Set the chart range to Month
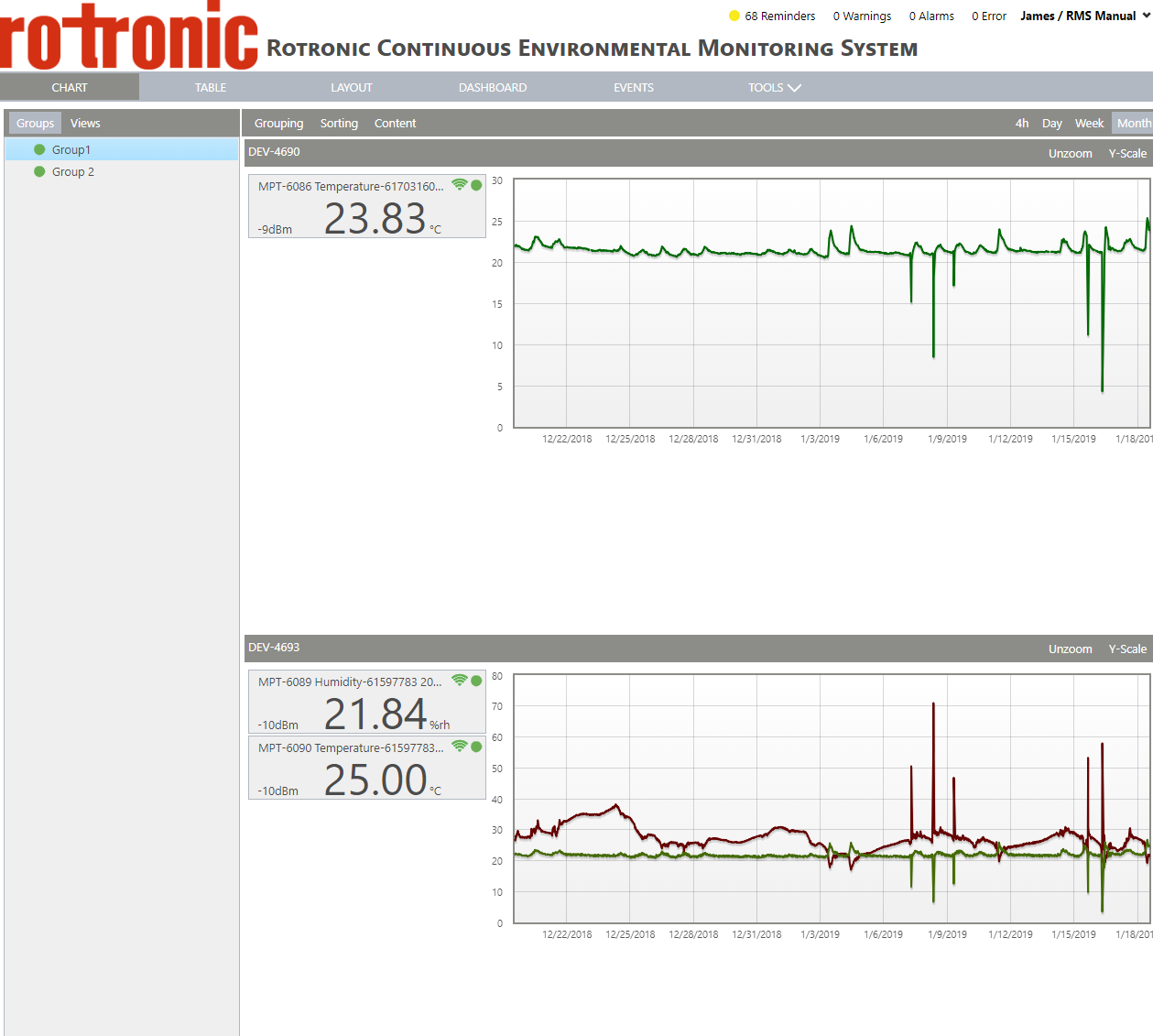The height and width of the screenshot is (1036, 1153). 1133,123
